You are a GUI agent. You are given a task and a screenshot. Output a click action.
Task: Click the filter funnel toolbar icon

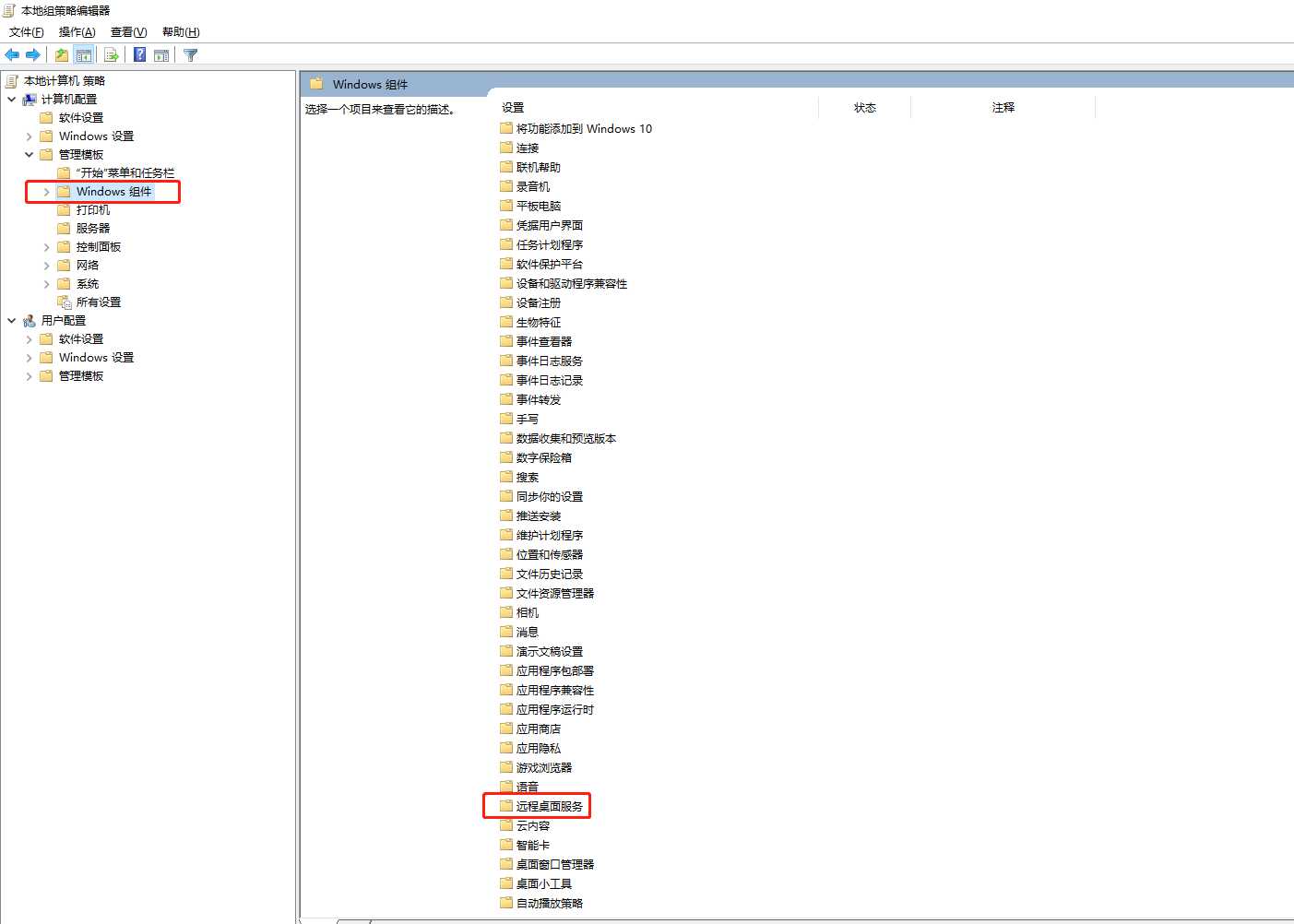[x=191, y=55]
